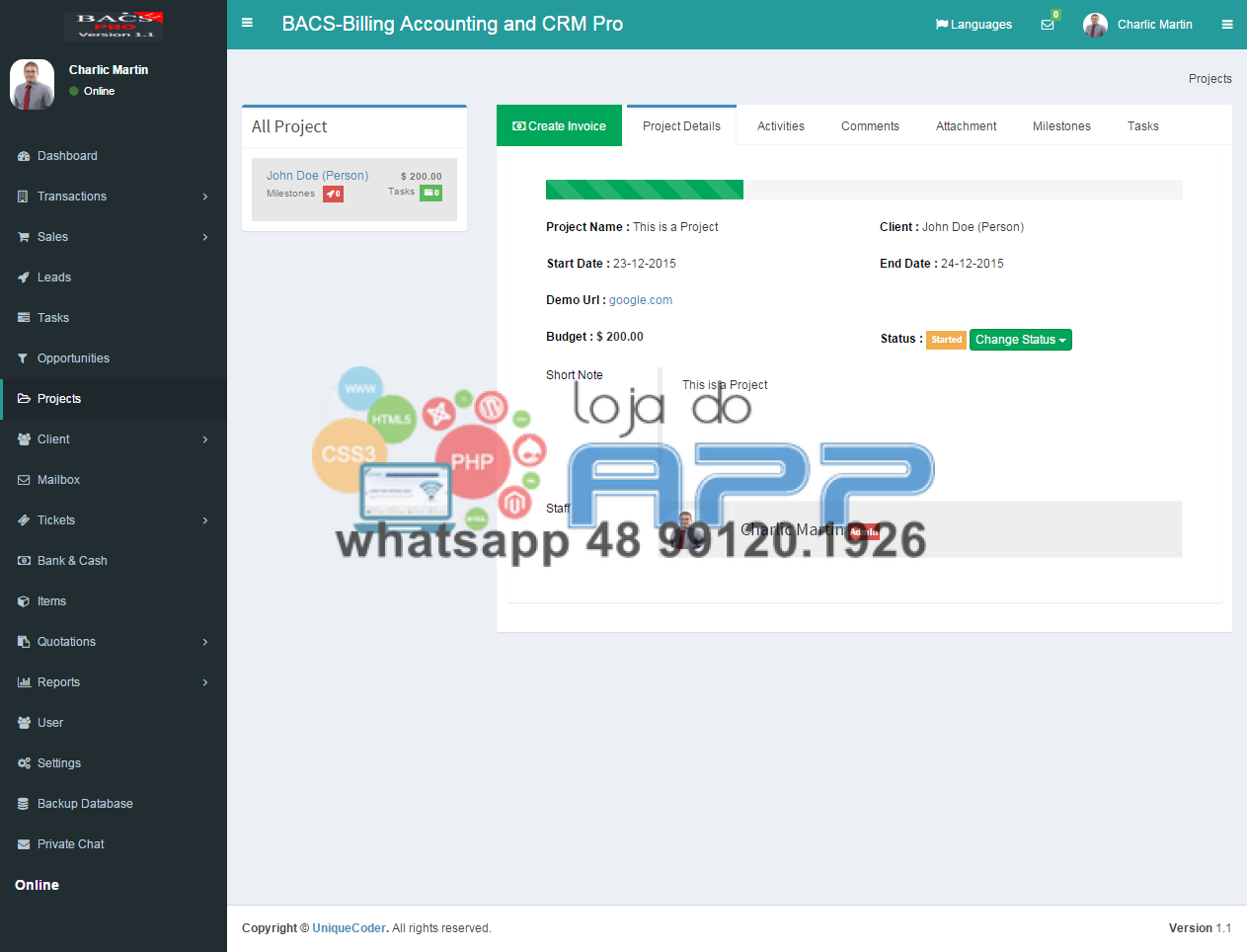
Task: Click the red Milestones count badge
Action: [x=333, y=194]
